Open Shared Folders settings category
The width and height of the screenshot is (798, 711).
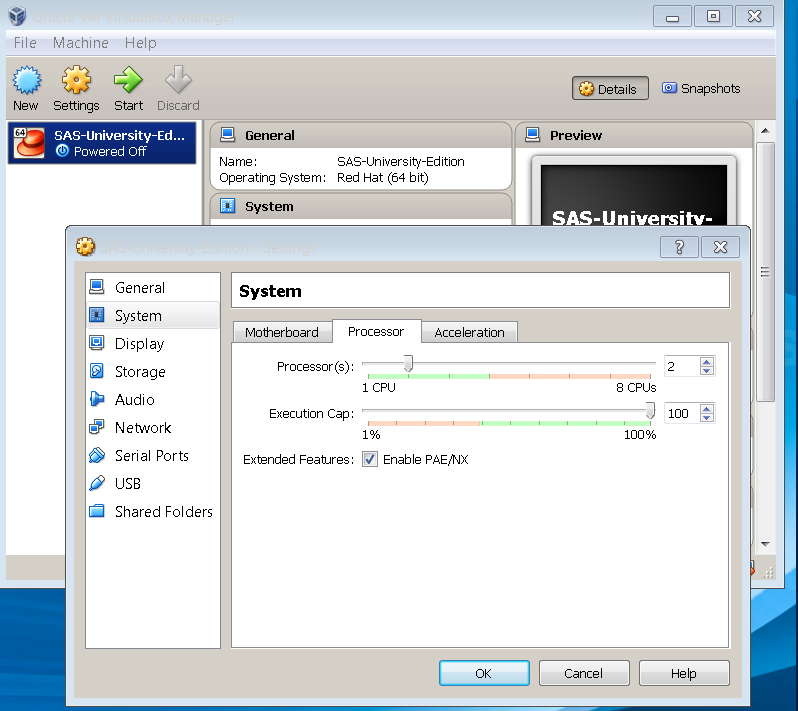tap(153, 511)
